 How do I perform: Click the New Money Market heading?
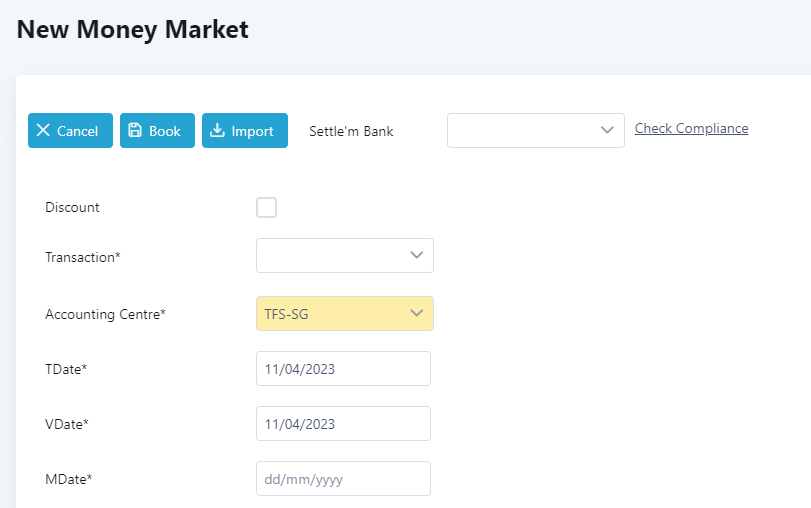point(132,29)
